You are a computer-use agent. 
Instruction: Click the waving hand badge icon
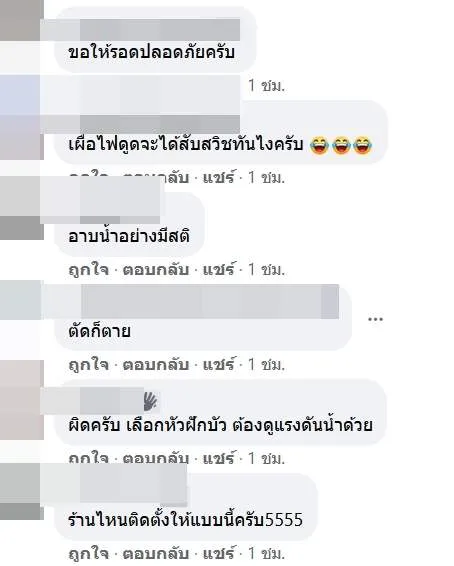(x=150, y=401)
